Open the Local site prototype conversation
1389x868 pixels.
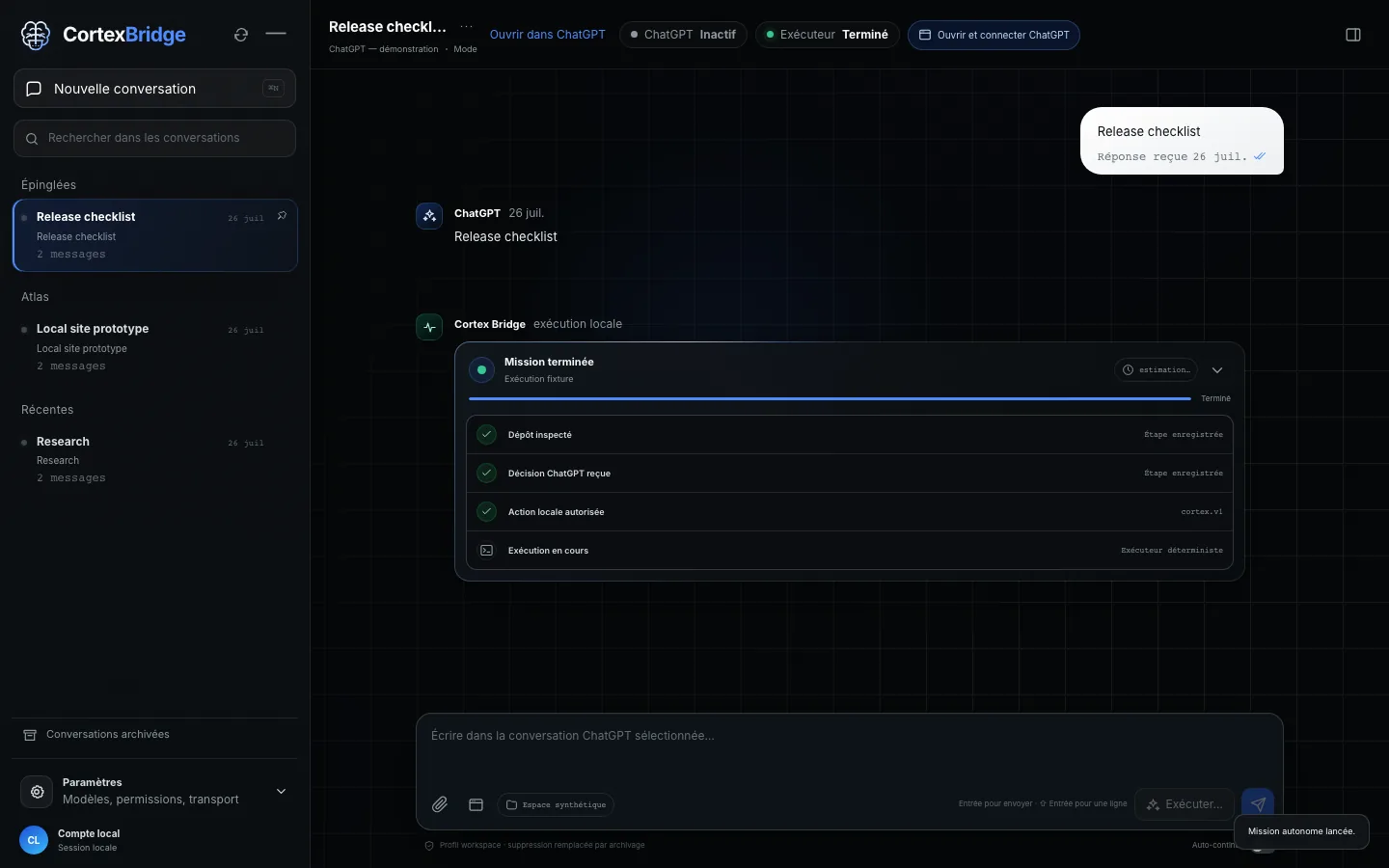click(154, 347)
